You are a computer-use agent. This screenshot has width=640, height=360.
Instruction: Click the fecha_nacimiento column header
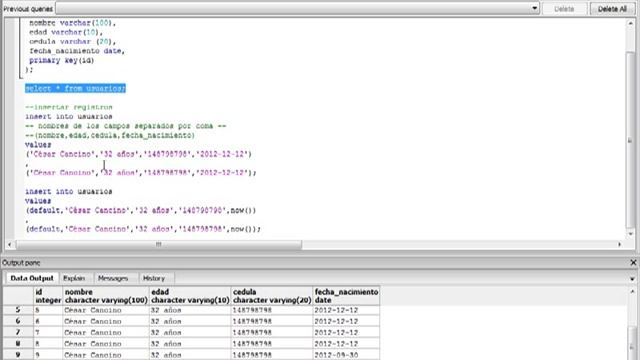point(346,296)
